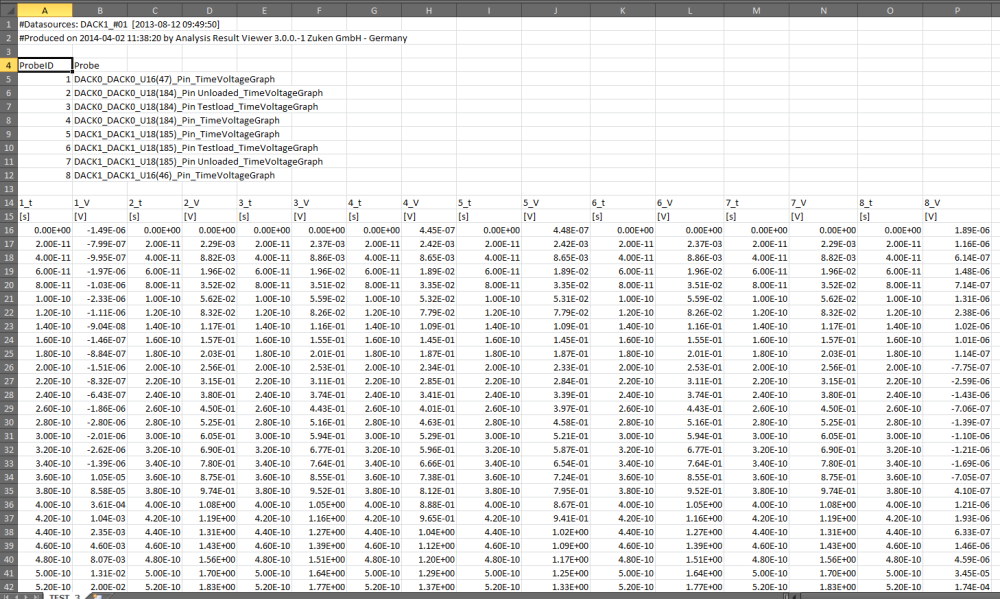Click the '4.48E-07' value cell
Image resolution: width=1000 pixels, height=599 pixels.
tap(555, 230)
